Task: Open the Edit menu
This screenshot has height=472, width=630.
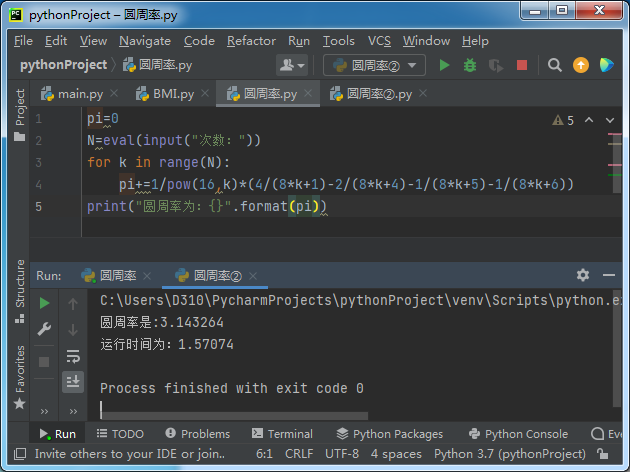Action: pos(56,41)
